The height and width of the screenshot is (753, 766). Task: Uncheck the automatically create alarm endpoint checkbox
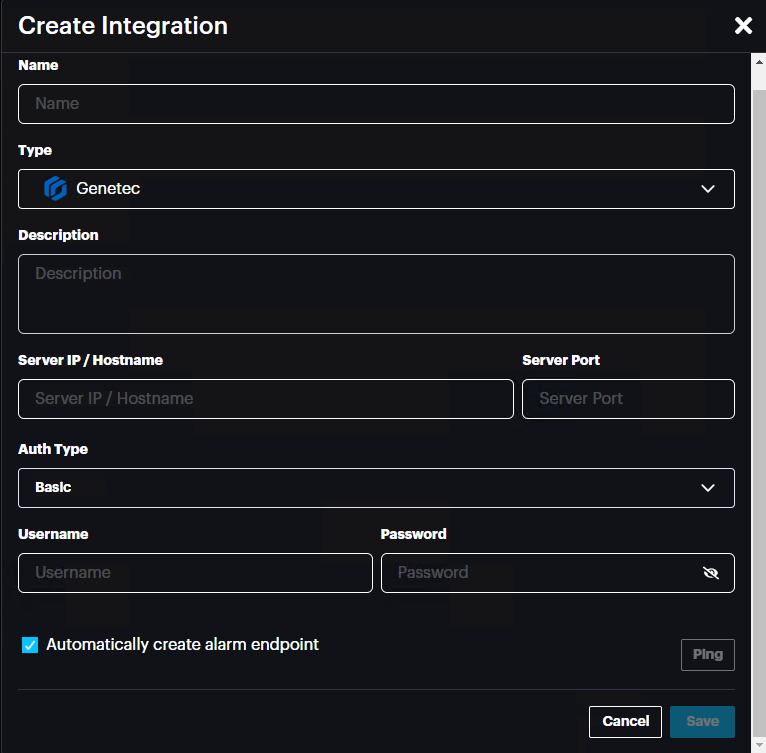click(30, 646)
